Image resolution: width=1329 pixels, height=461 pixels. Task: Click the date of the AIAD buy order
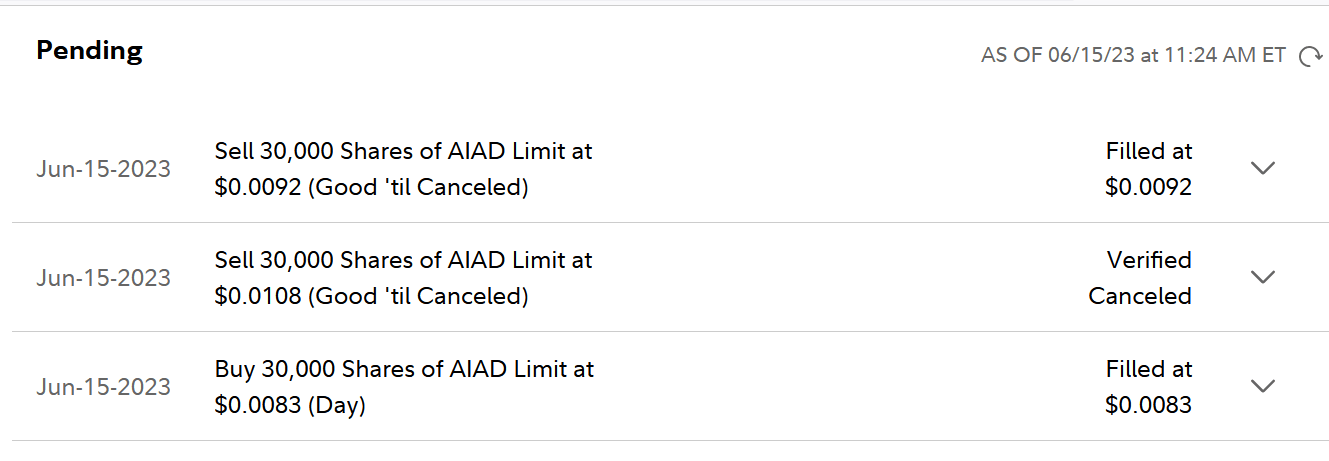click(x=103, y=387)
